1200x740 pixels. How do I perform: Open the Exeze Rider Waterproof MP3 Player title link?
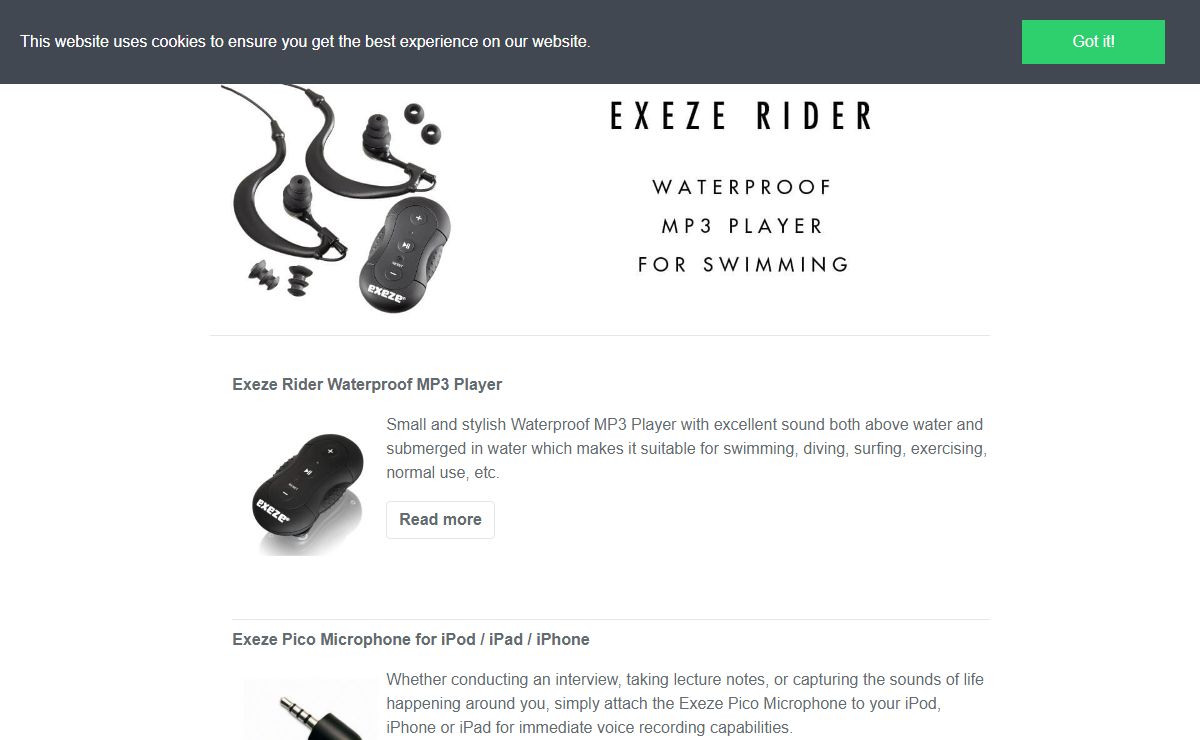click(x=367, y=384)
